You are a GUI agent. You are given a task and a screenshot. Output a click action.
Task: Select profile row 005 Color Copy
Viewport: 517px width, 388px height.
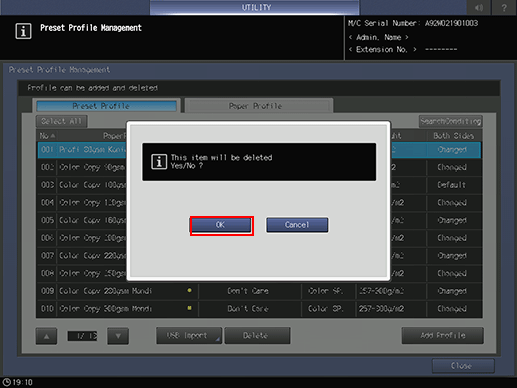(x=259, y=220)
